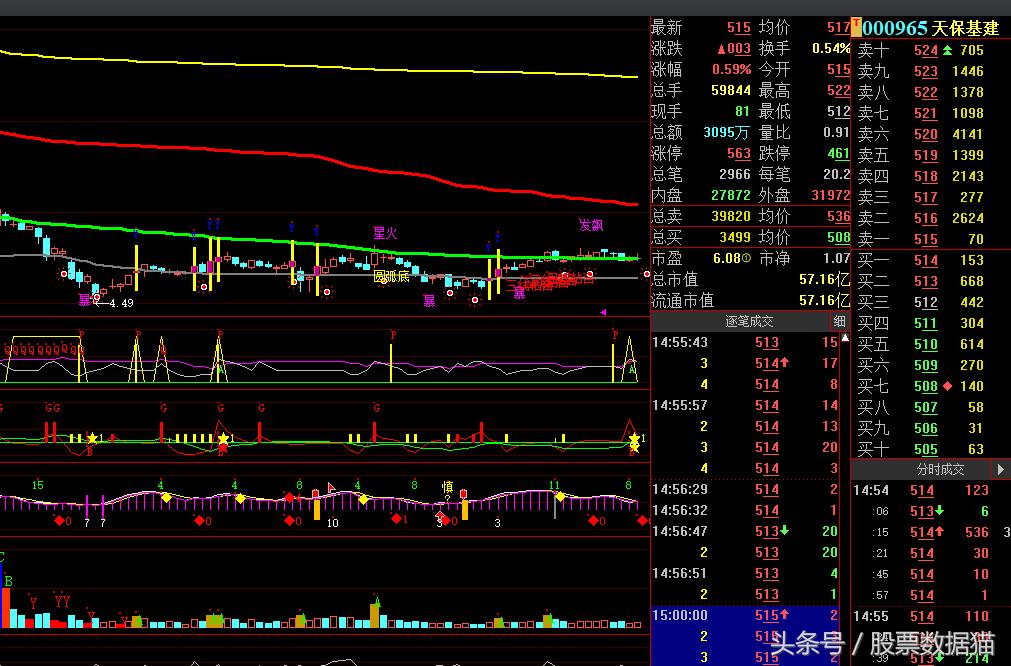Click the 卖九 volume 1446

[x=967, y=71]
